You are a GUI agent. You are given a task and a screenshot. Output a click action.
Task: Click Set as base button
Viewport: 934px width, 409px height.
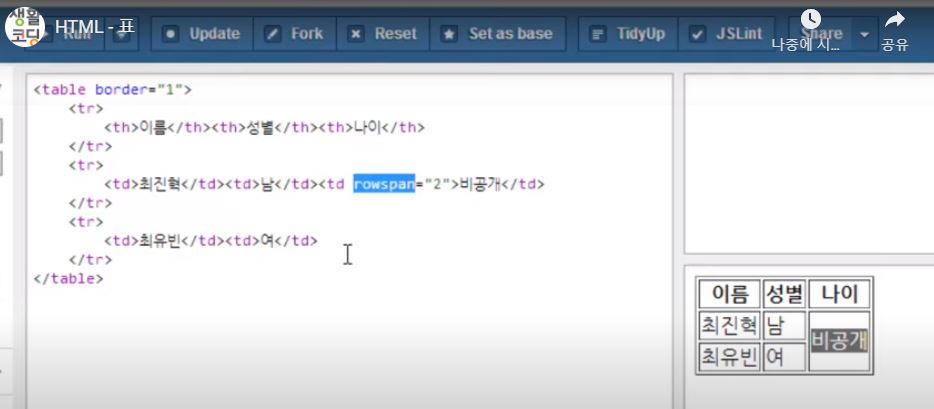497,34
